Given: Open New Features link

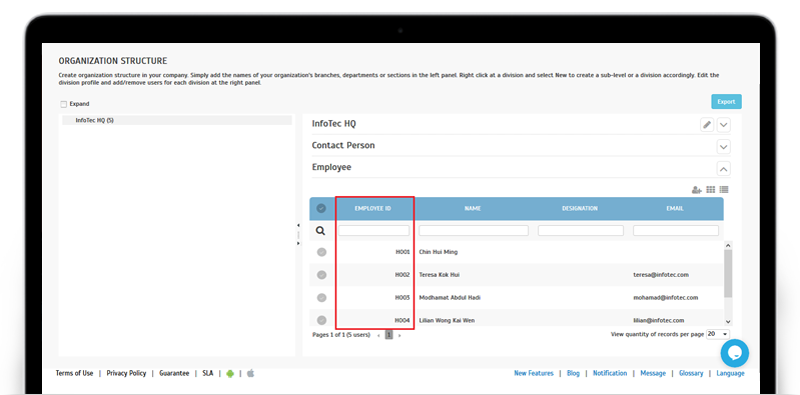Looking at the screenshot, I should 534,373.
